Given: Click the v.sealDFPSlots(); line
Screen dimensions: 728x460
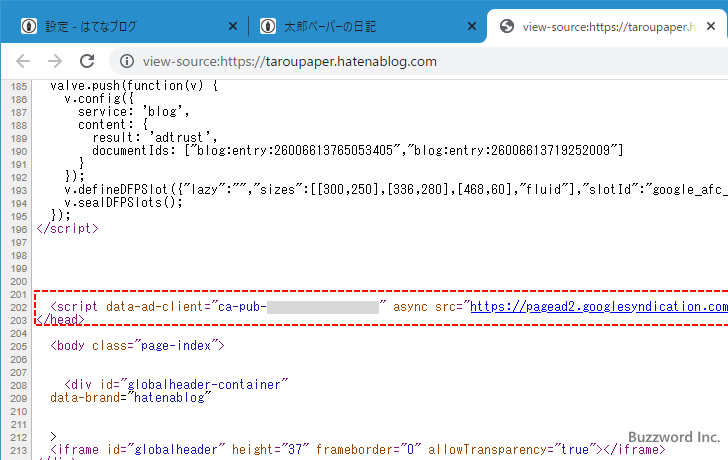Looking at the screenshot, I should pos(124,203).
